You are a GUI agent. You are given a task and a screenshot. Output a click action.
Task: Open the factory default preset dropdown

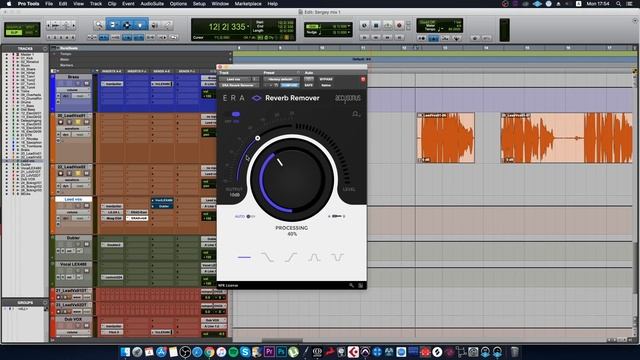281,79
